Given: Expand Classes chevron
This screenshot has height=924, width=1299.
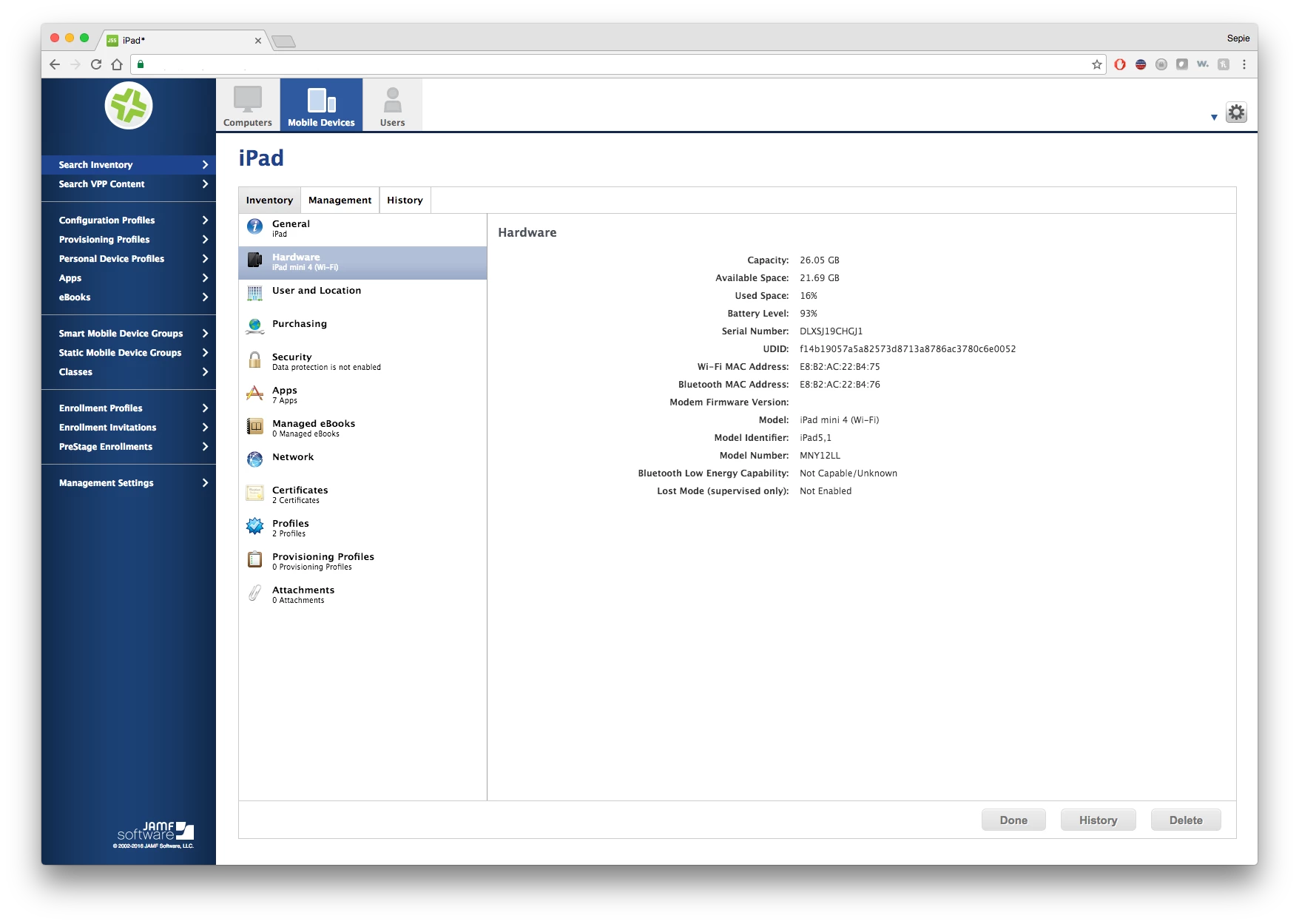Looking at the screenshot, I should 205,372.
